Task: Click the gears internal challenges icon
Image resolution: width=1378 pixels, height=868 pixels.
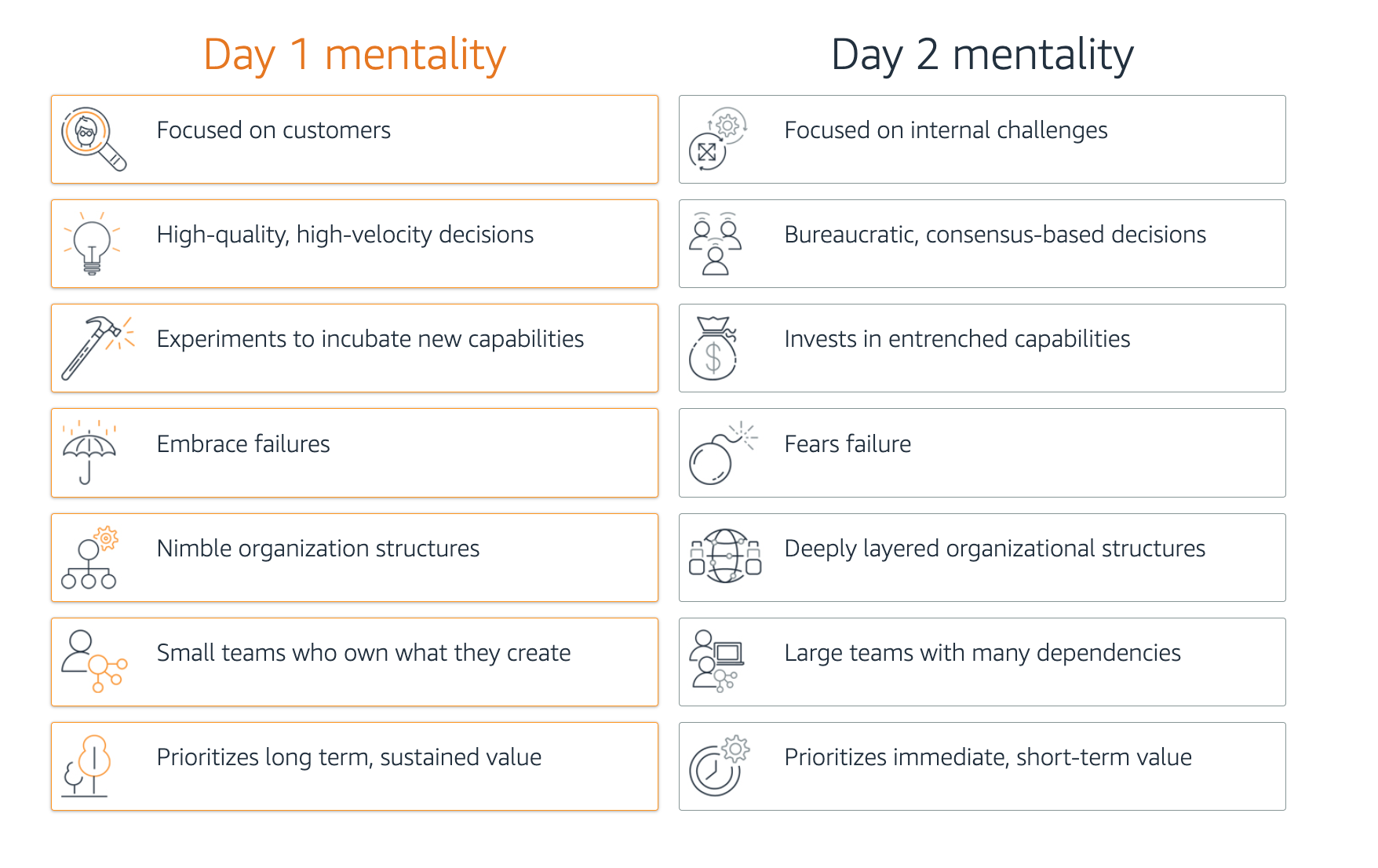Action: [717, 139]
